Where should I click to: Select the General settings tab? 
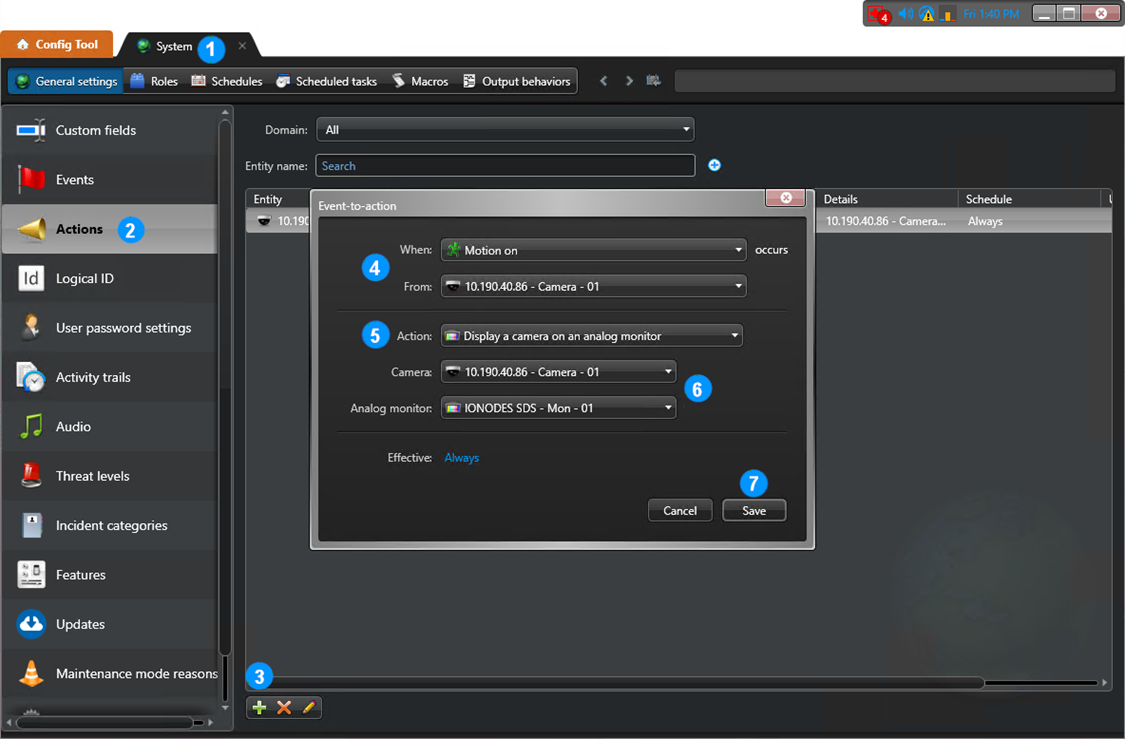[x=64, y=81]
